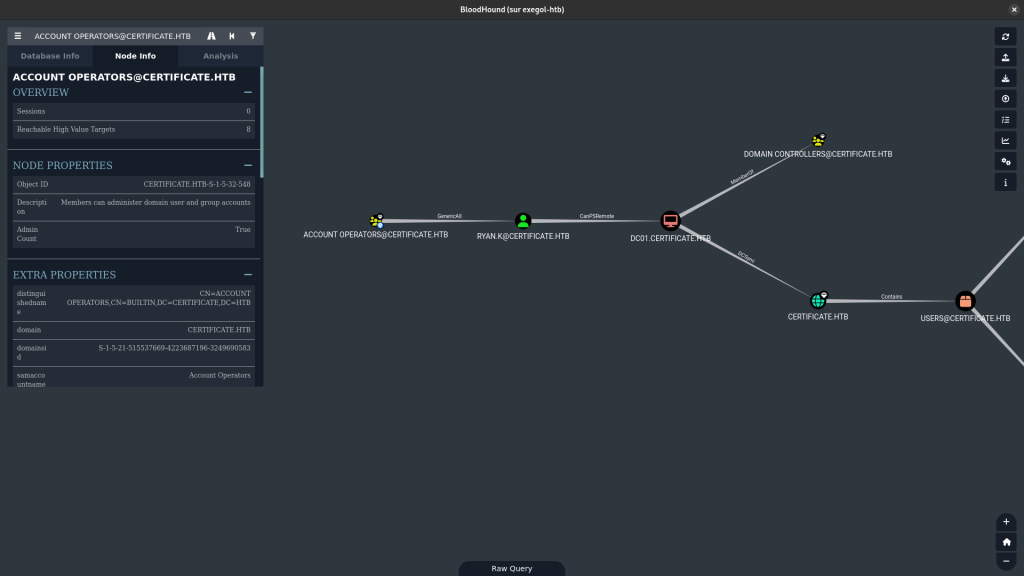
Task: Click the pathfinding road icon
Action: pyautogui.click(x=211, y=36)
